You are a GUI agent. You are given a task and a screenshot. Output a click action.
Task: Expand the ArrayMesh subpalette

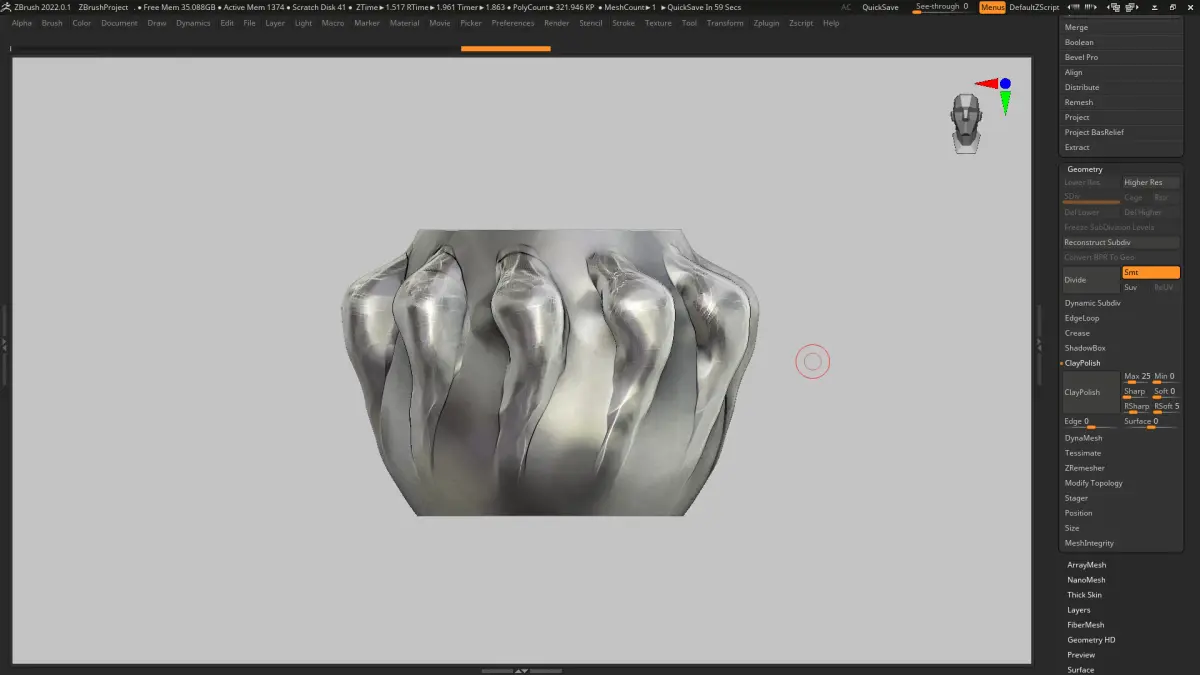pos(1087,565)
